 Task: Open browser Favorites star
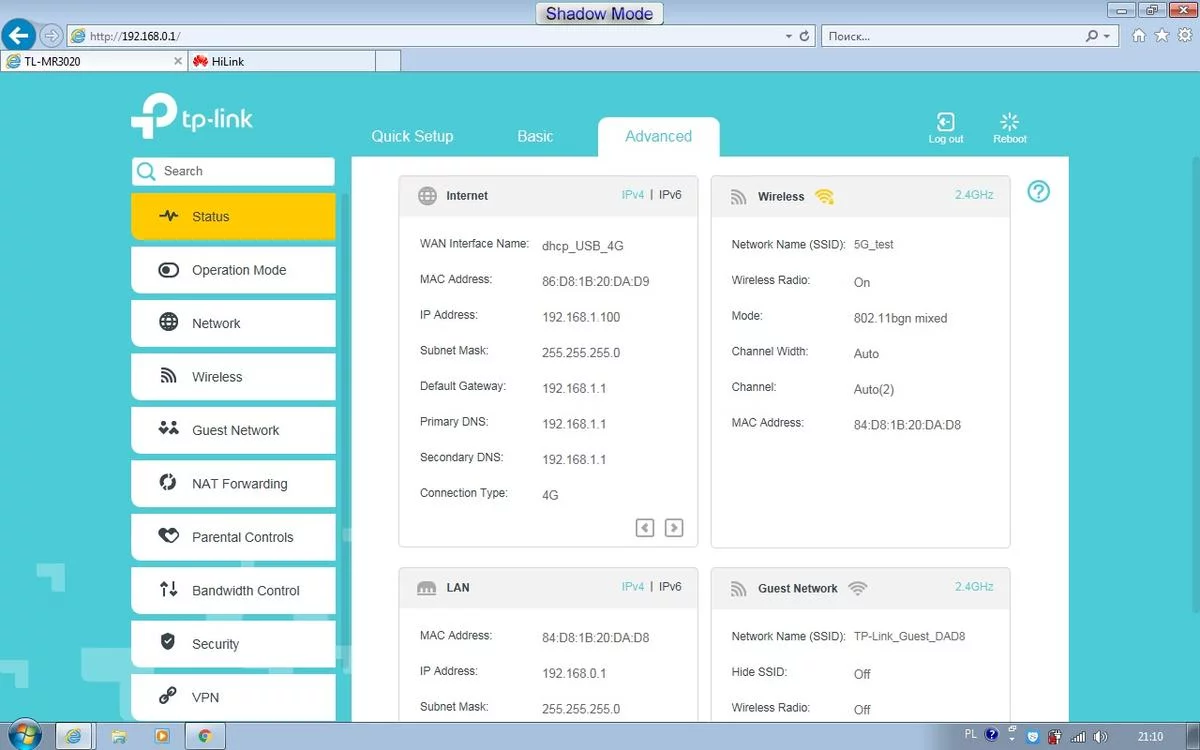coord(1161,35)
